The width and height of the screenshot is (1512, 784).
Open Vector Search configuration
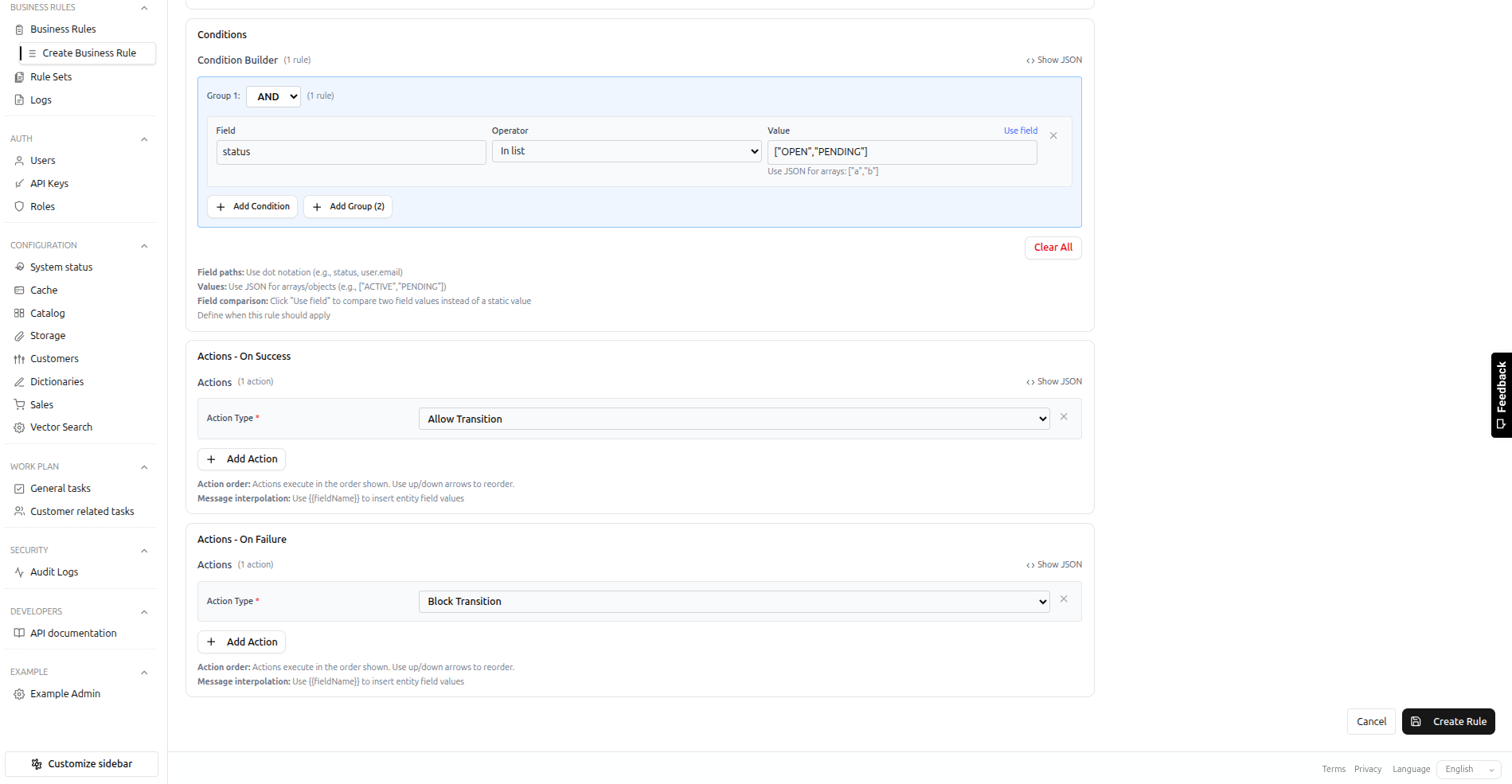[61, 427]
